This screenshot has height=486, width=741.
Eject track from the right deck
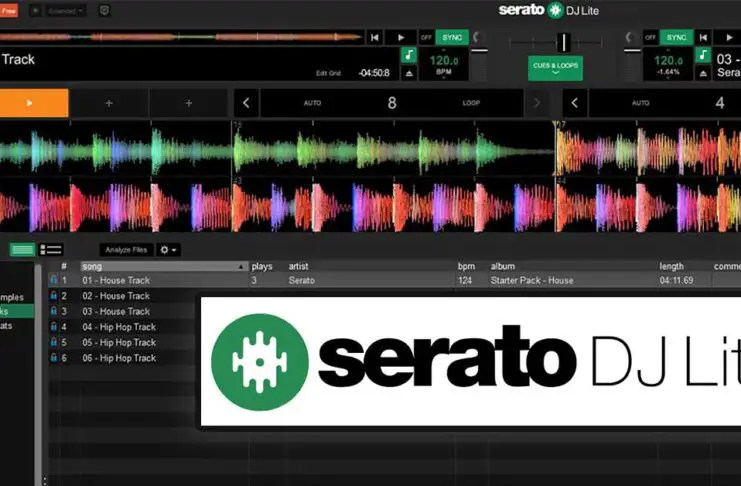pos(703,73)
